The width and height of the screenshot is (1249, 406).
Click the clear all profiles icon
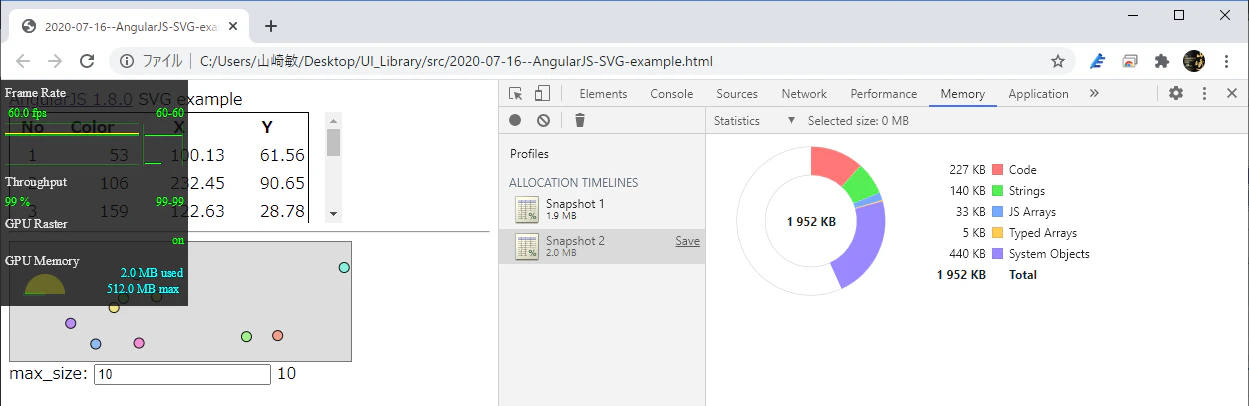tap(543, 120)
